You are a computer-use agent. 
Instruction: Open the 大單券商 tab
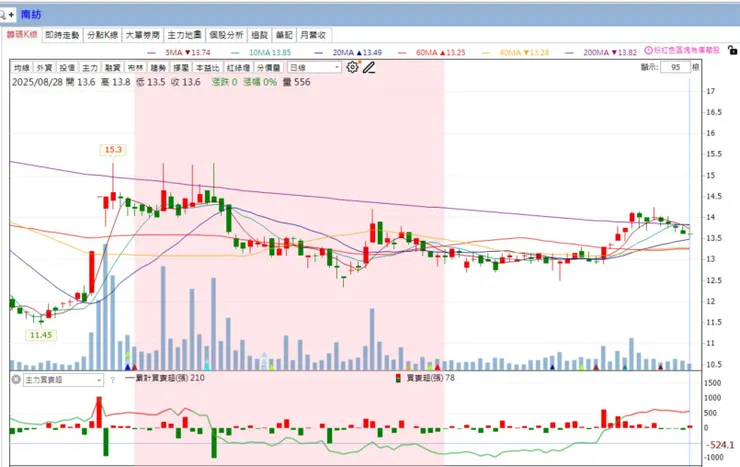(143, 35)
